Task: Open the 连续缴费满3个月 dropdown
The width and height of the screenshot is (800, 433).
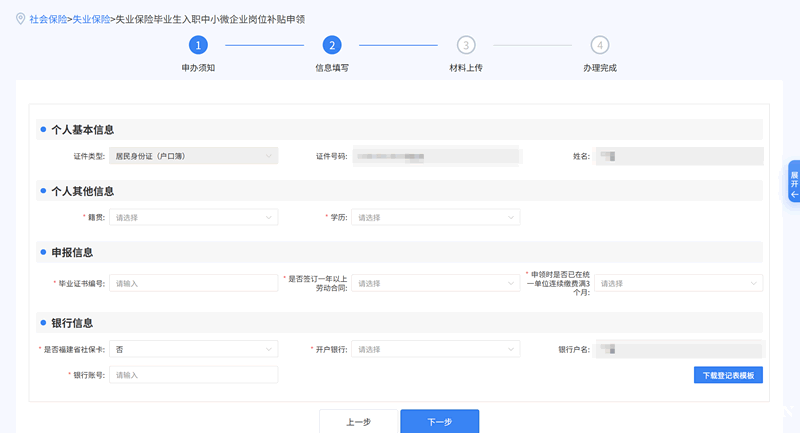Action: point(679,283)
